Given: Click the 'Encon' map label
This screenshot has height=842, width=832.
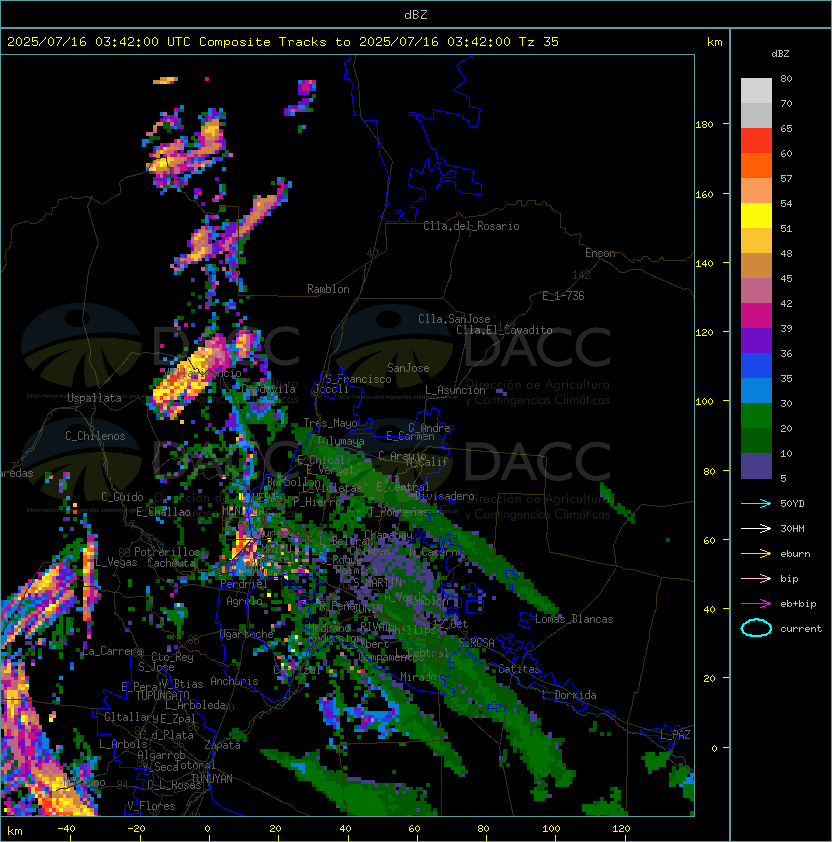Looking at the screenshot, I should click(x=600, y=253).
